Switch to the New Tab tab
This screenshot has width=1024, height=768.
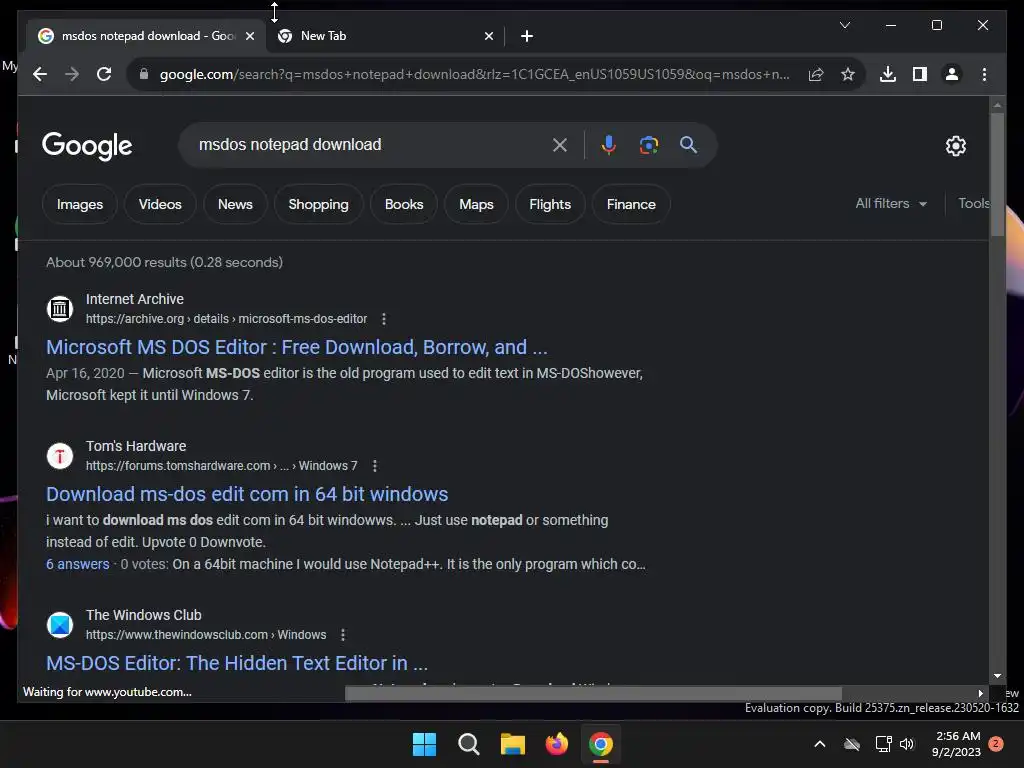(385, 36)
